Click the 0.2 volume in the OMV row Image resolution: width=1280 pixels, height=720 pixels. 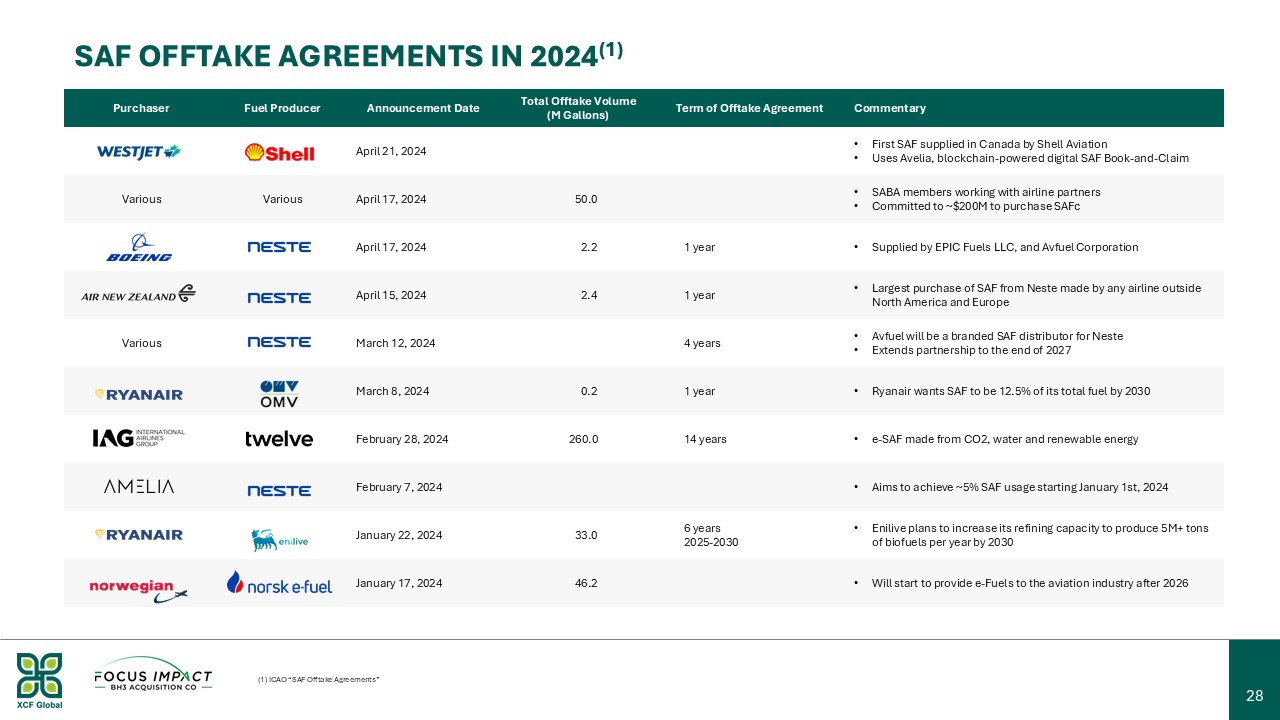[589, 391]
